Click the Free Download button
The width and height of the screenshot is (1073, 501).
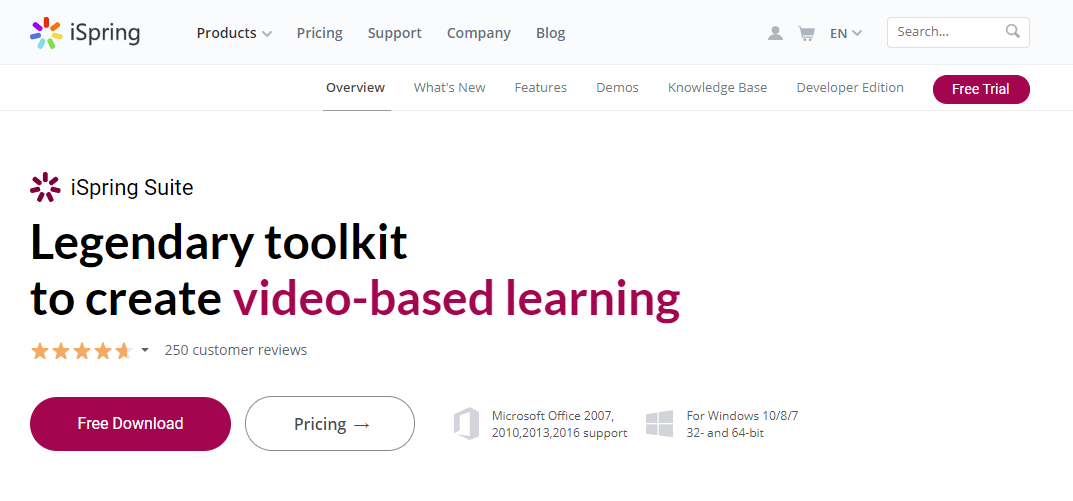(x=130, y=424)
